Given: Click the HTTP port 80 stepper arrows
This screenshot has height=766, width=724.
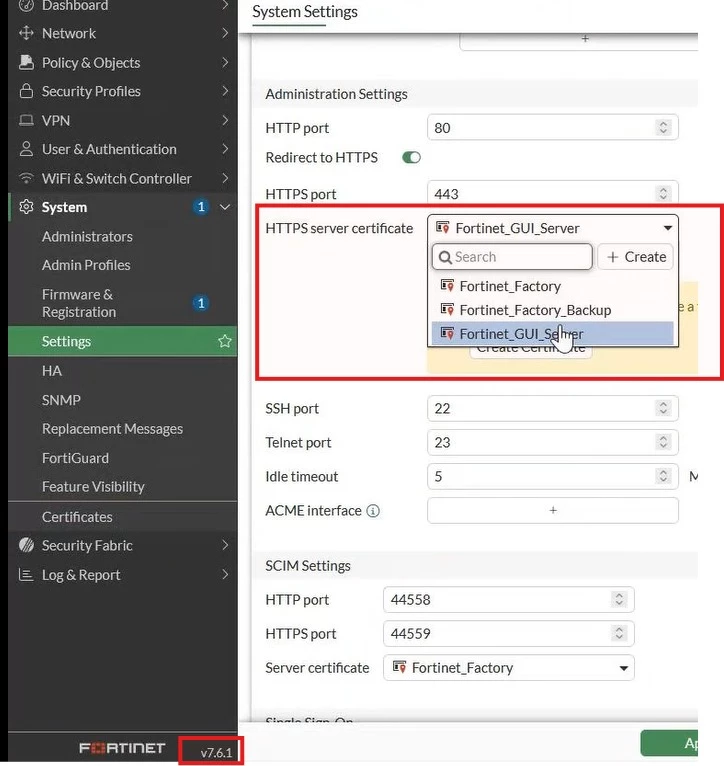Looking at the screenshot, I should coord(663,128).
